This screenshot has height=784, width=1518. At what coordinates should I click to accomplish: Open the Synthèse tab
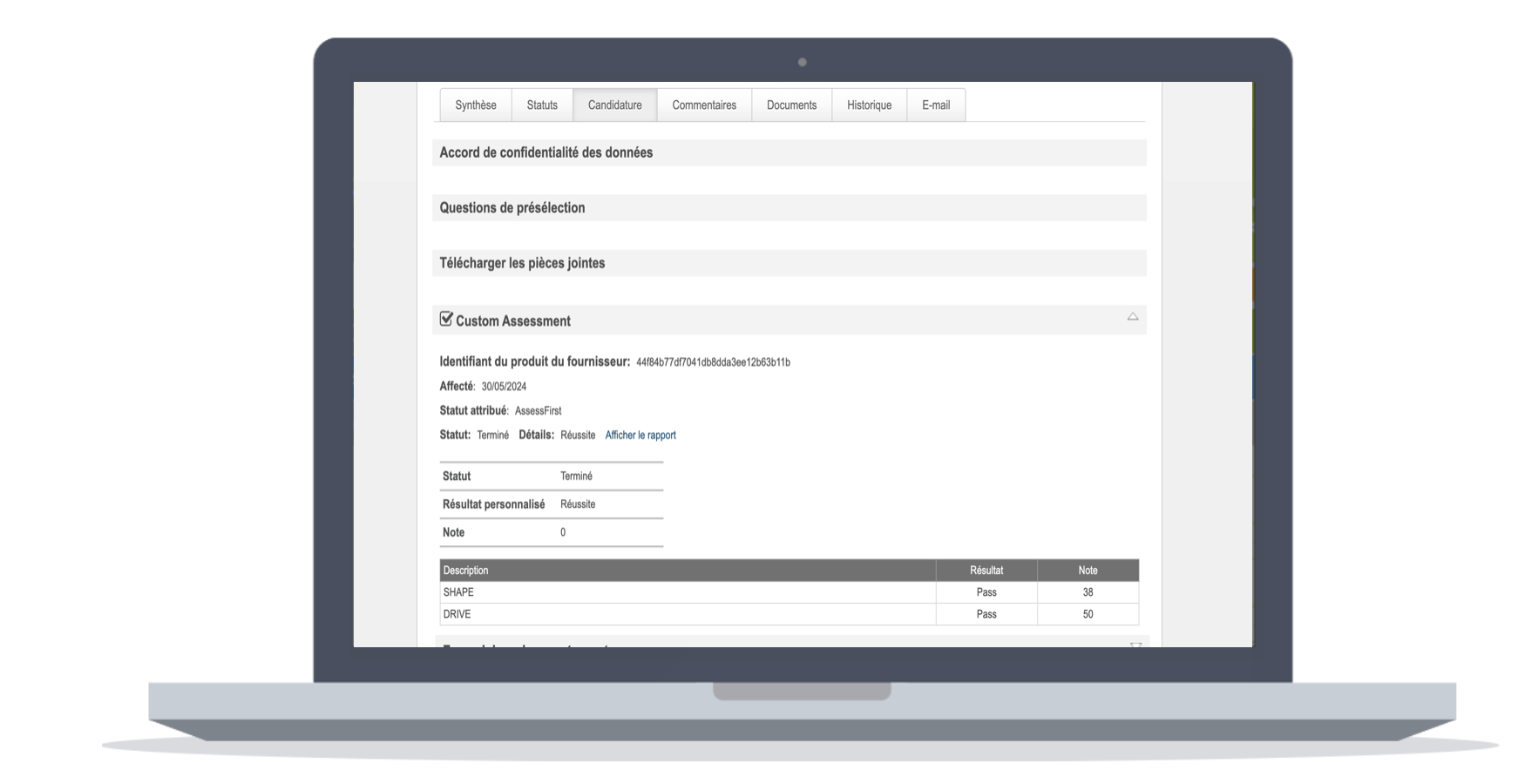click(x=475, y=105)
